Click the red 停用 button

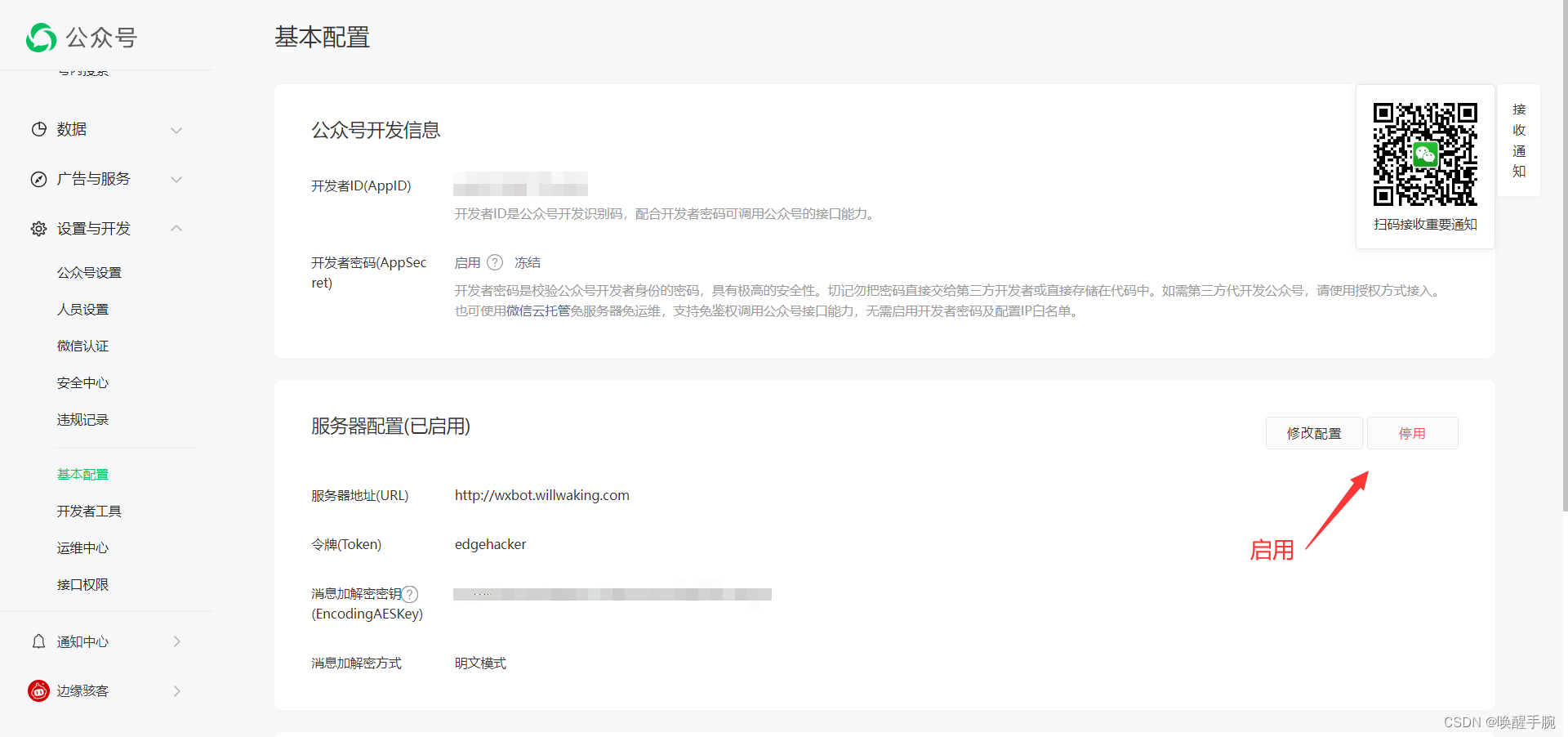(x=1412, y=433)
